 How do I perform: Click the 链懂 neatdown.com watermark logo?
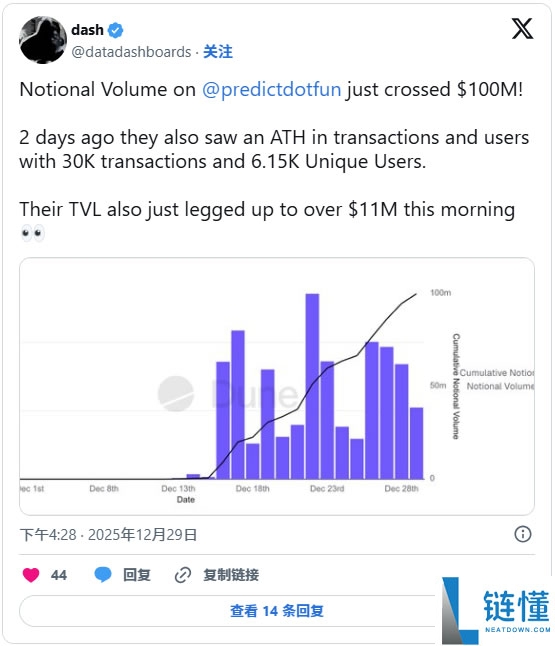pyautogui.click(x=496, y=611)
